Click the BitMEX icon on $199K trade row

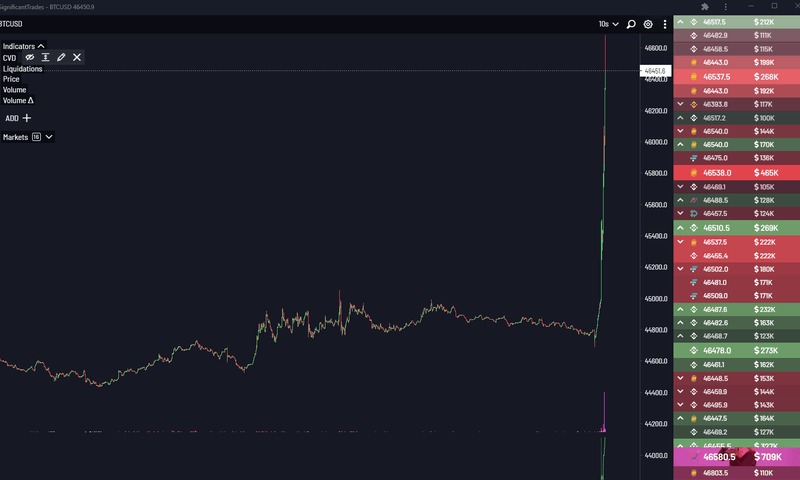tap(694, 62)
